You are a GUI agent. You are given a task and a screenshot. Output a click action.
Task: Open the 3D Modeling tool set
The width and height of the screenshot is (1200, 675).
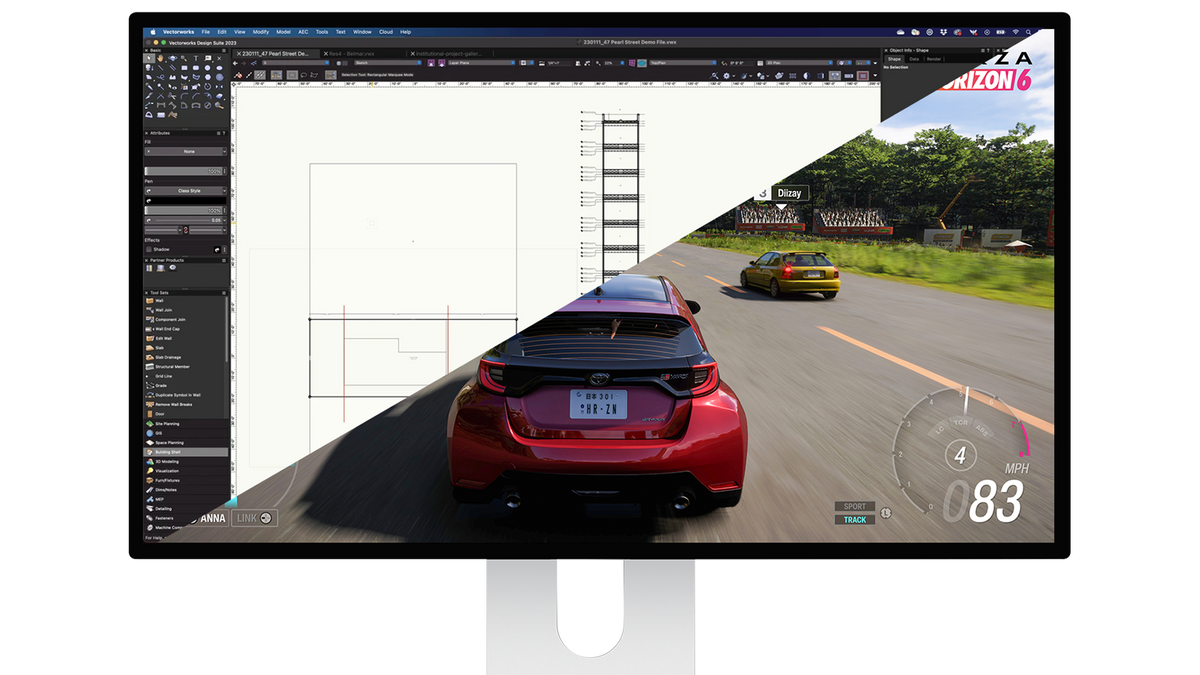(185, 461)
